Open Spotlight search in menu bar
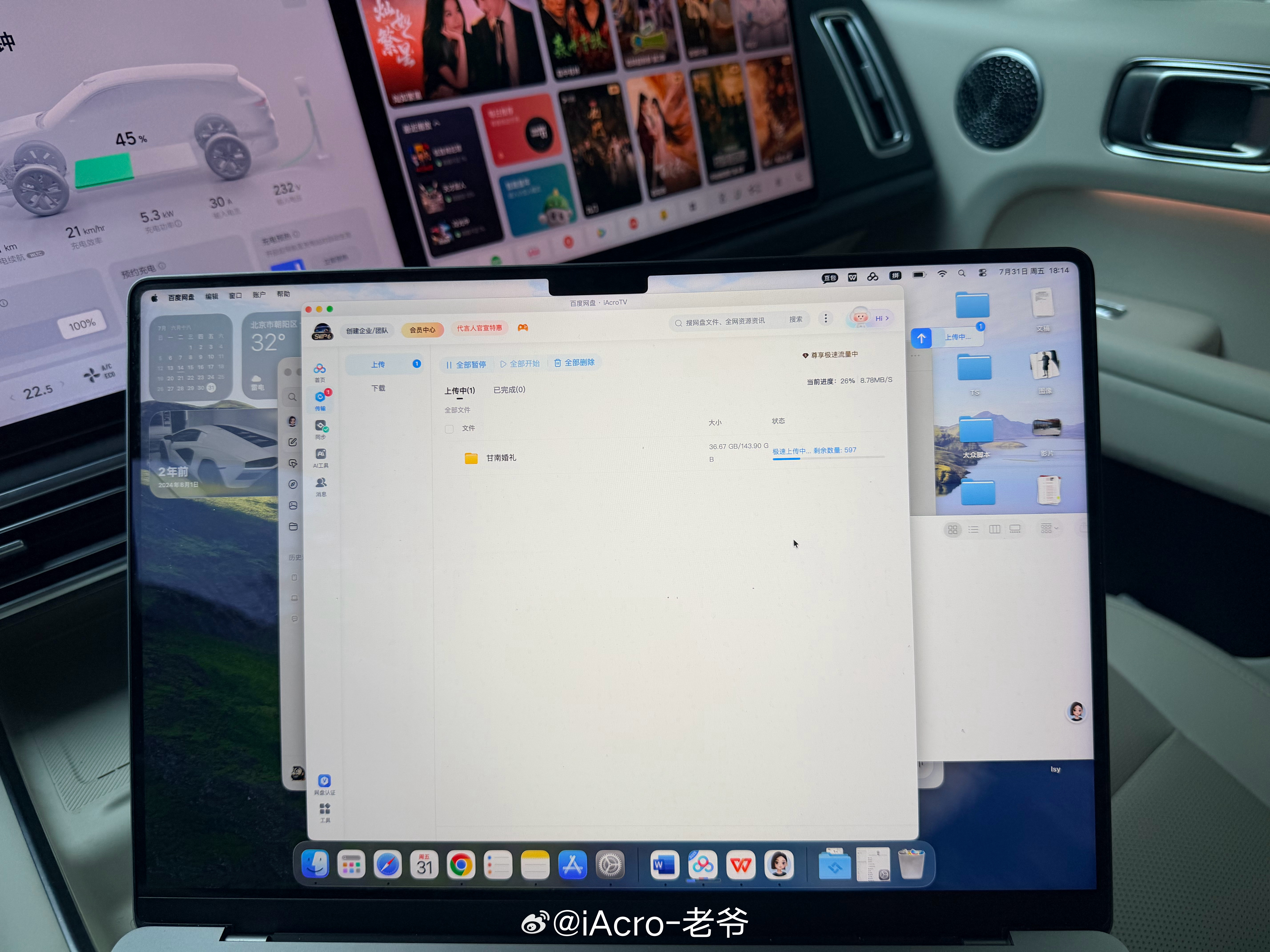This screenshot has height=952, width=1270. [962, 273]
